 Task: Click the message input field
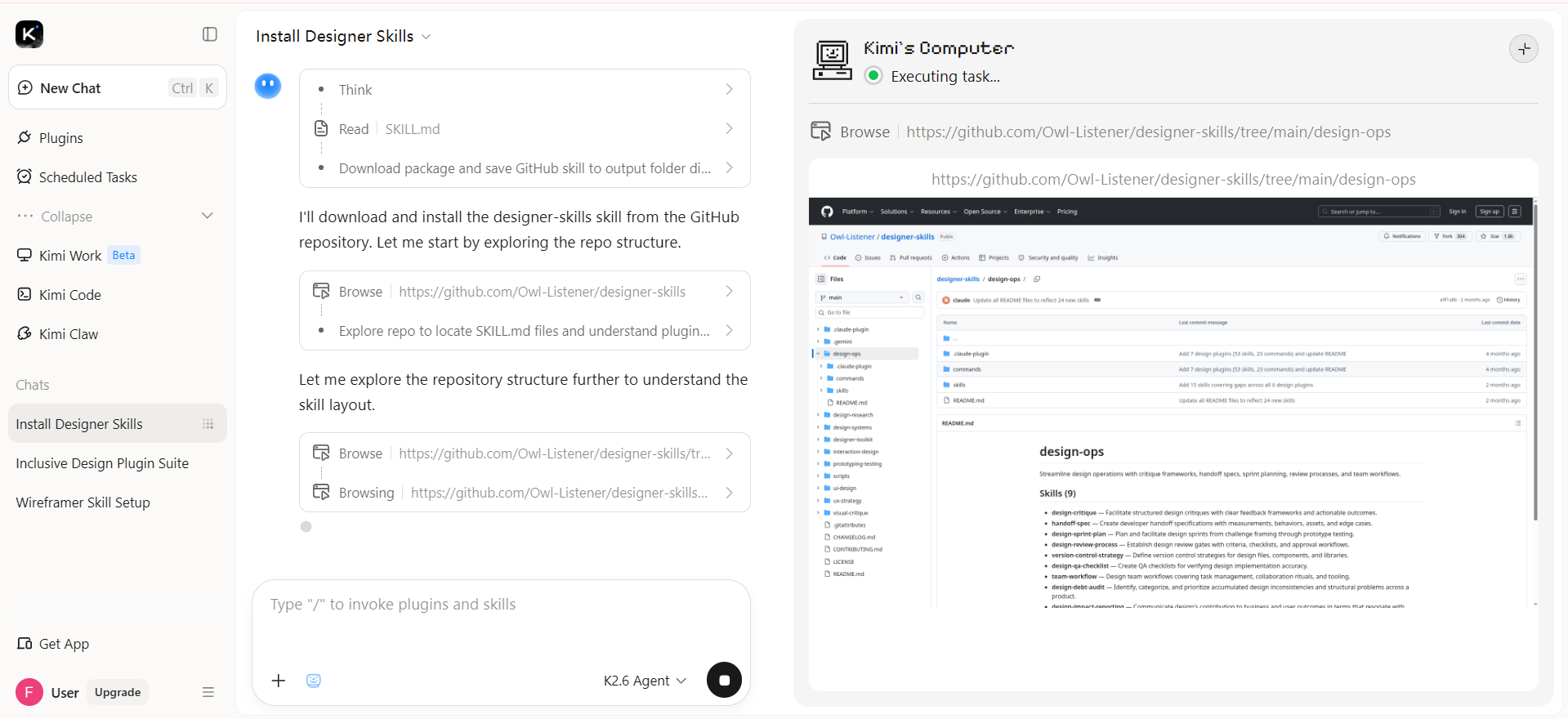501,605
